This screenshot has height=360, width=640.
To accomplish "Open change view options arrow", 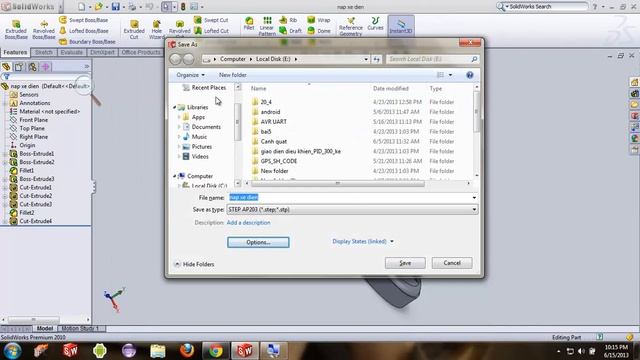I will 450,75.
